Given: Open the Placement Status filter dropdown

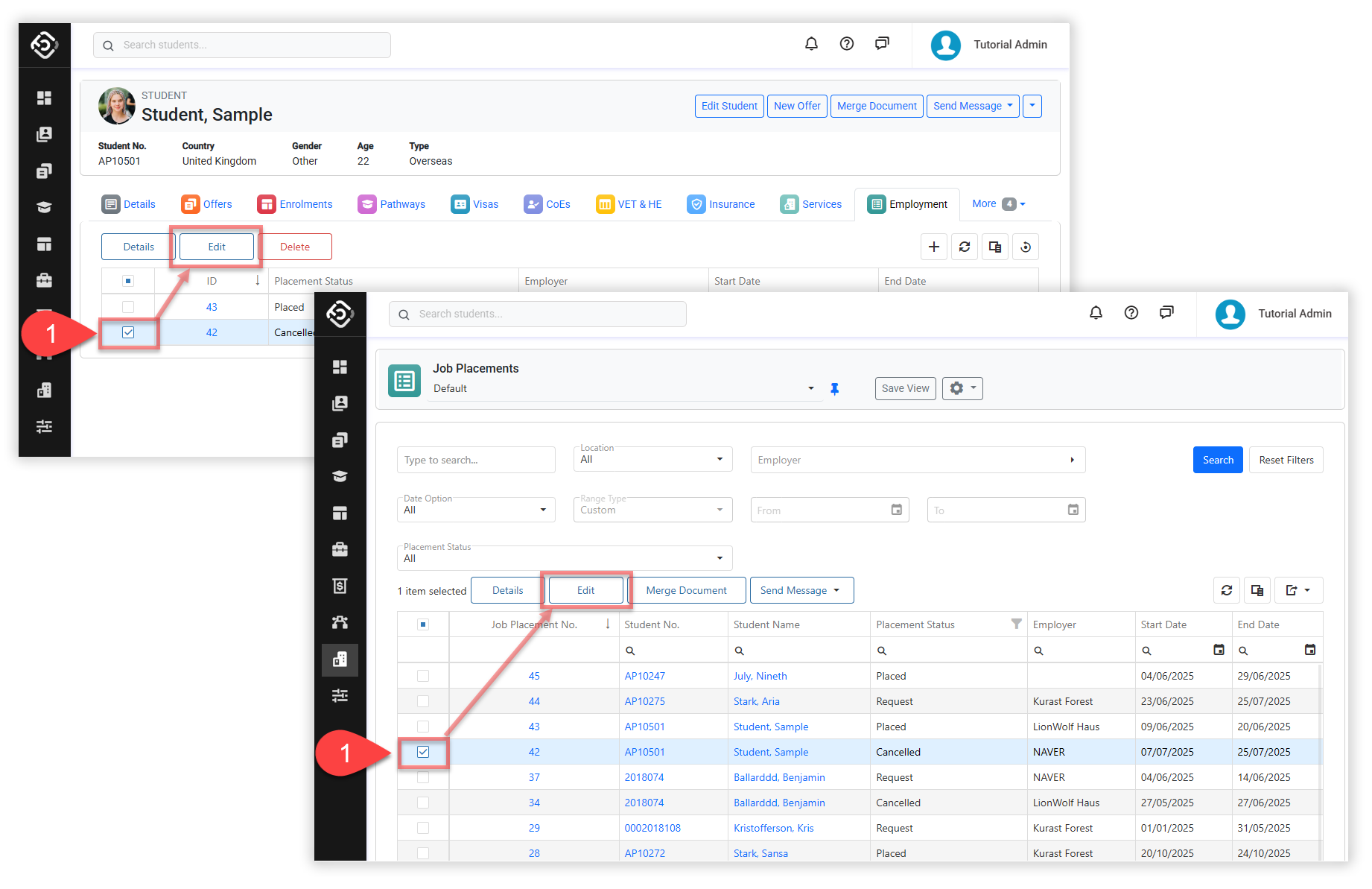Looking at the screenshot, I should click(564, 558).
